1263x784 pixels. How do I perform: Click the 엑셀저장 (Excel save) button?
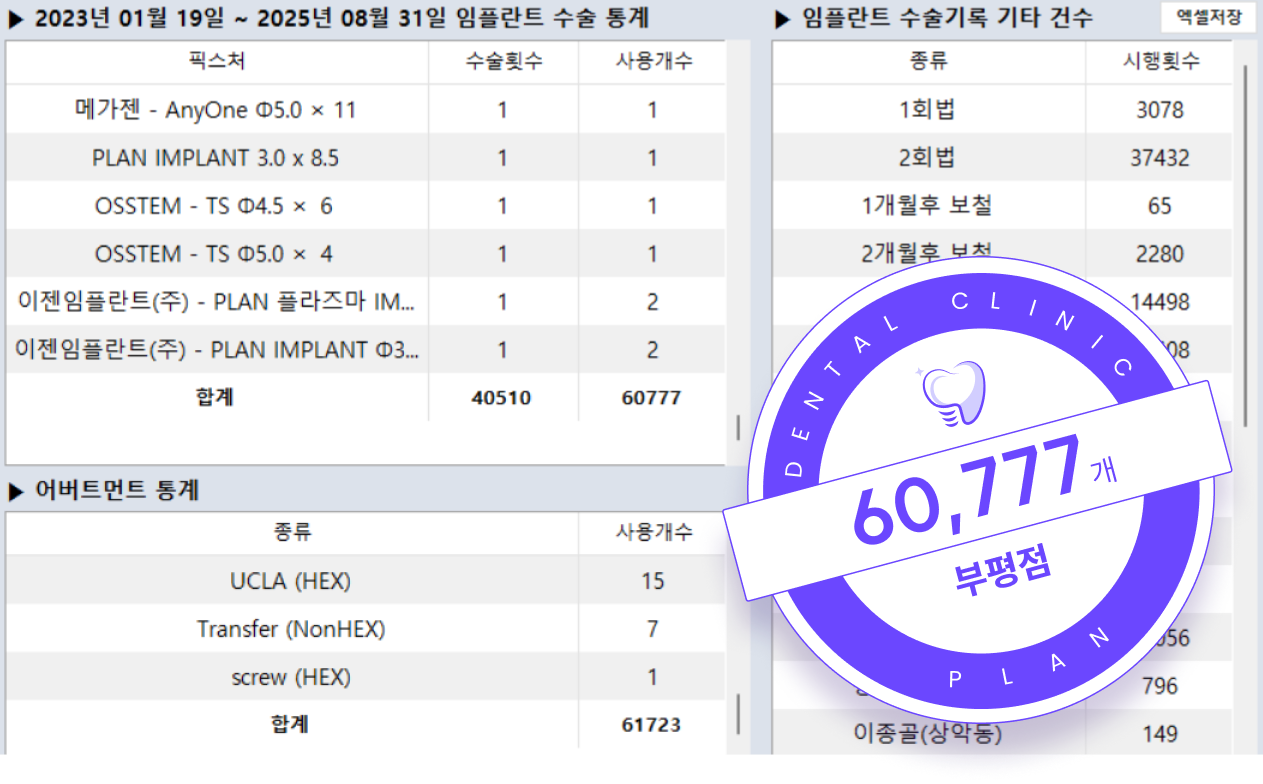click(1207, 17)
